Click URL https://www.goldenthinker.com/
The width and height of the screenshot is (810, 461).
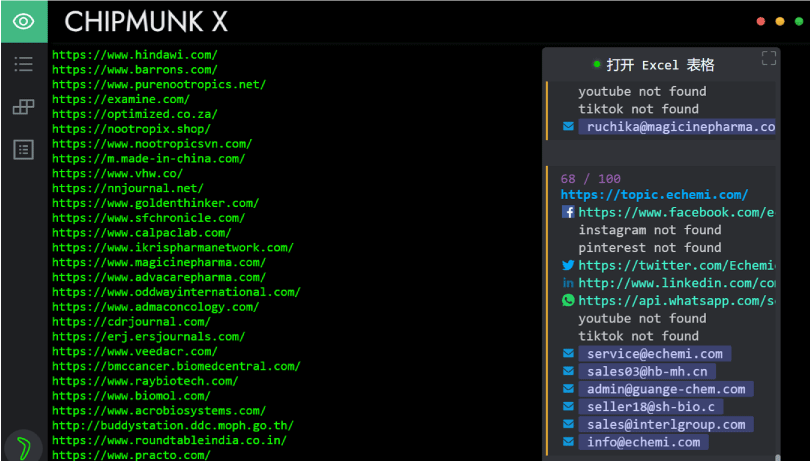tap(155, 203)
